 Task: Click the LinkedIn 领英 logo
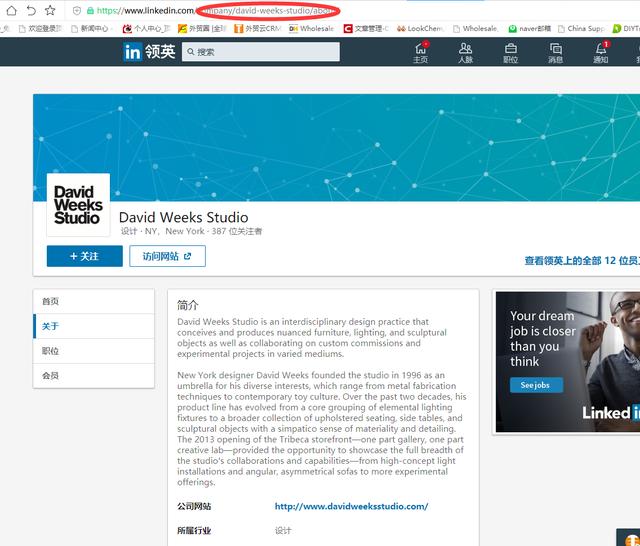(x=149, y=52)
